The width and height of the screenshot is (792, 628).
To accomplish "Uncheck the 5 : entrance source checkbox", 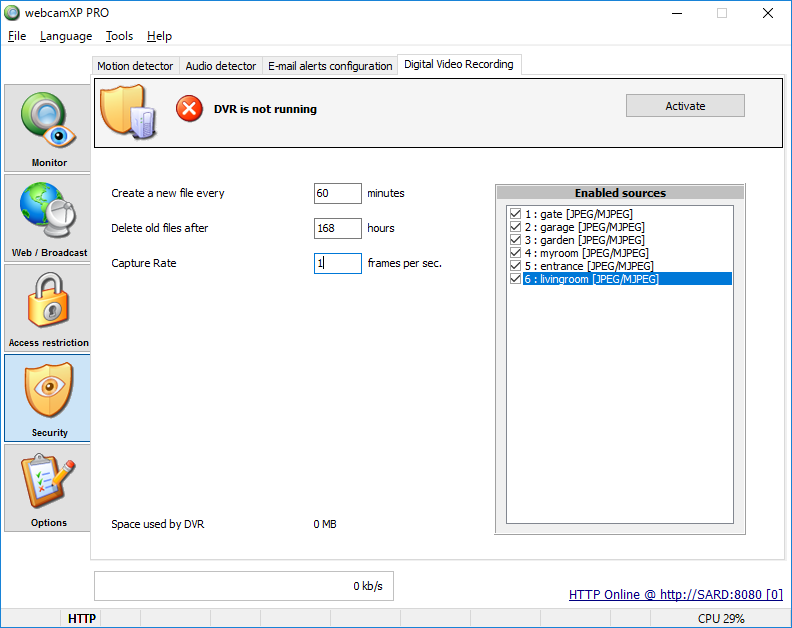I will coord(515,266).
